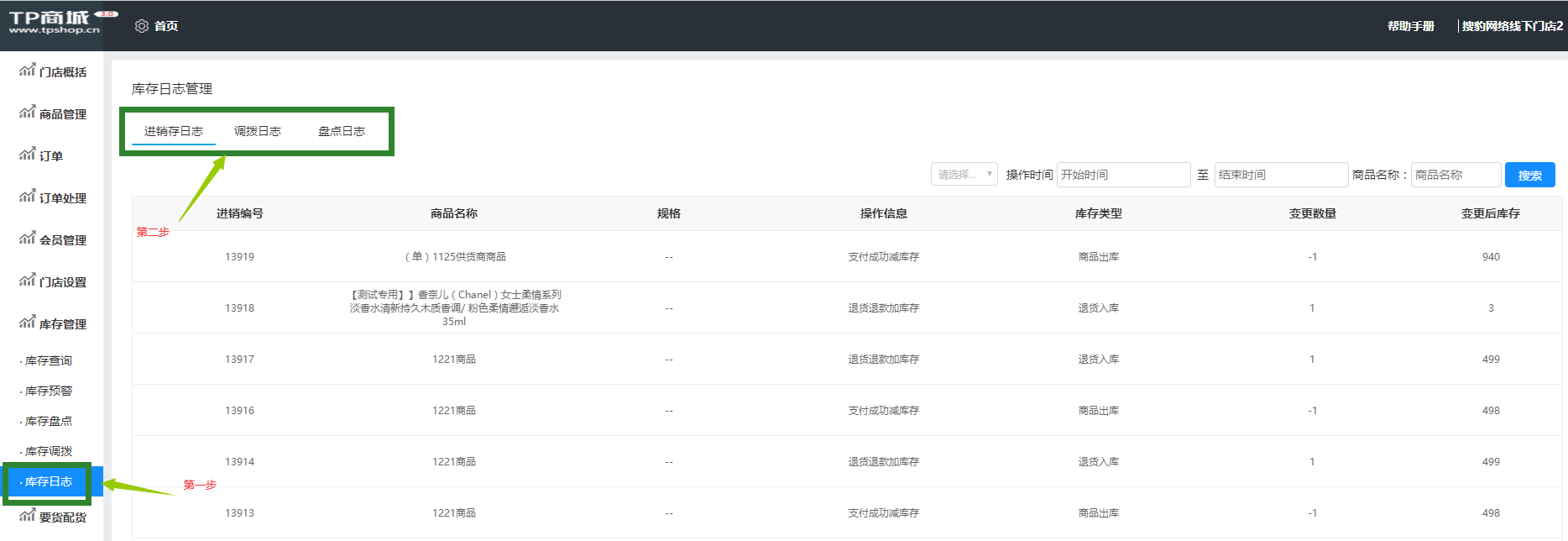Click the chart icon beside 库存管理
The width and height of the screenshot is (1568, 541).
click(28, 323)
